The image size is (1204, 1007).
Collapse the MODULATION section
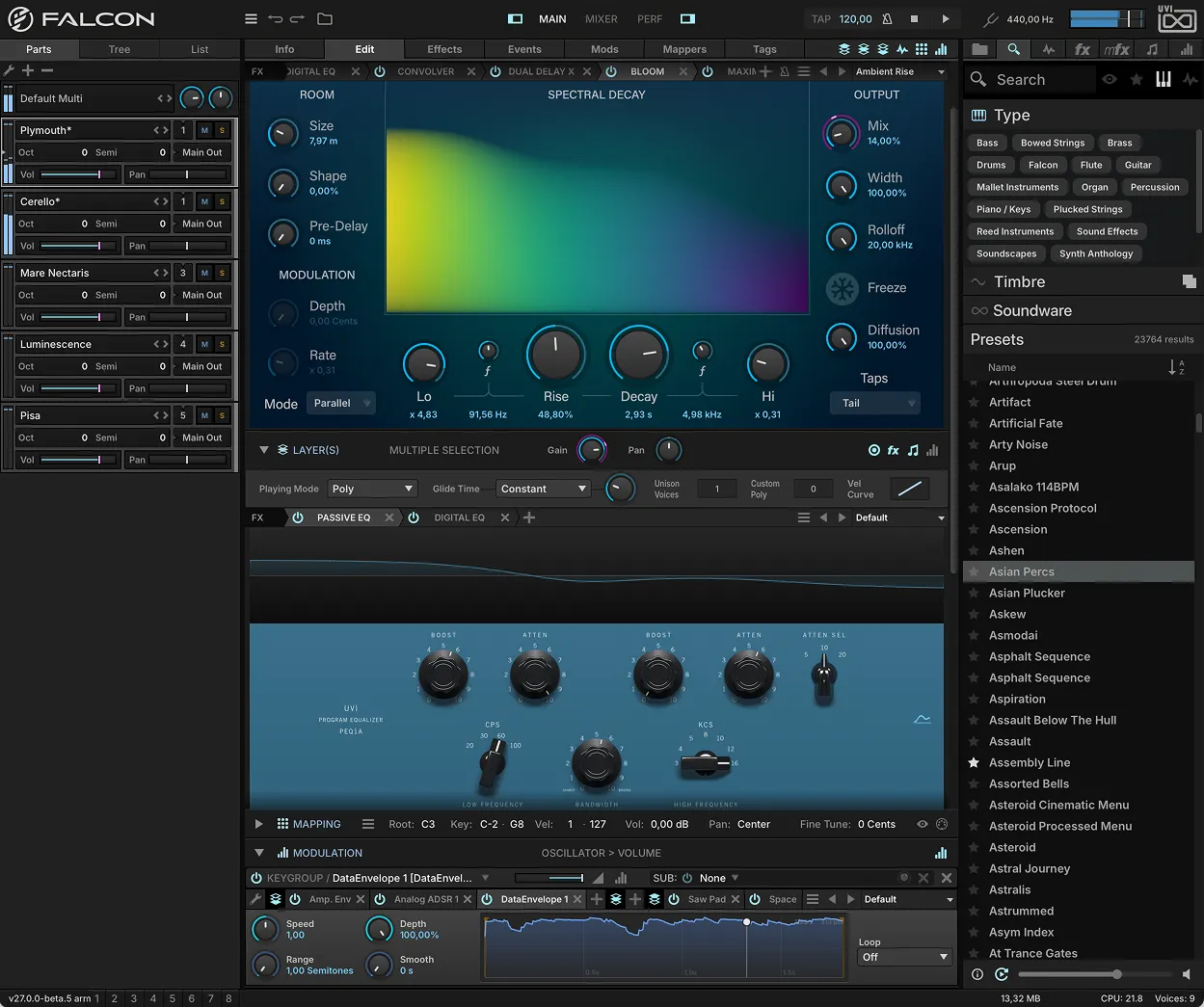pos(258,853)
